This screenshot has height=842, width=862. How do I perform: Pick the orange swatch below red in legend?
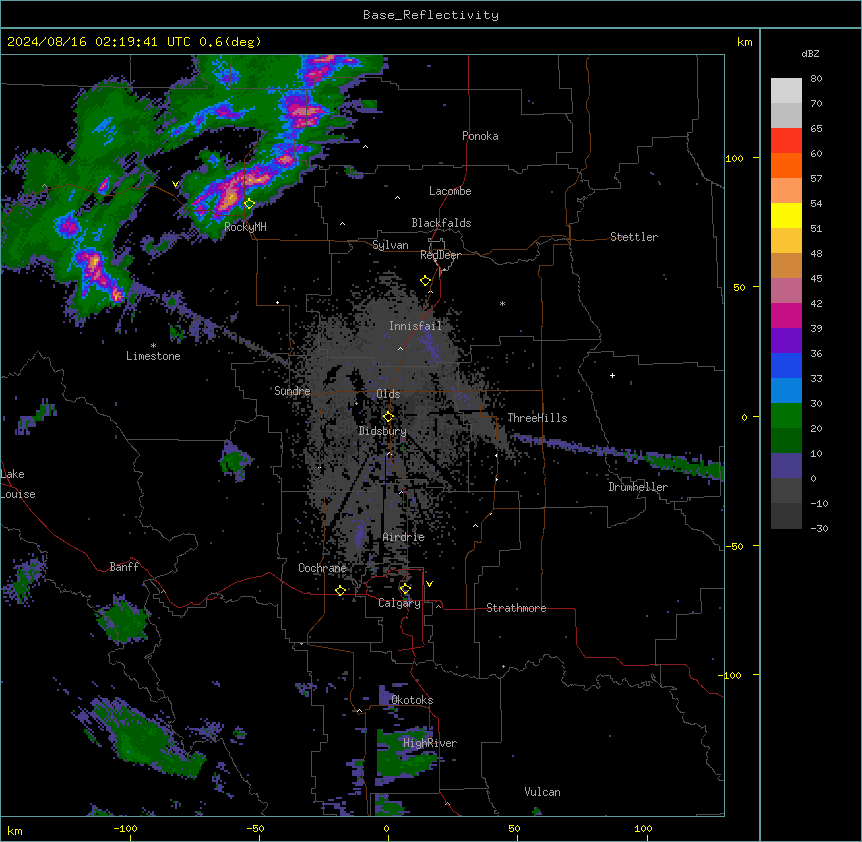(786, 165)
